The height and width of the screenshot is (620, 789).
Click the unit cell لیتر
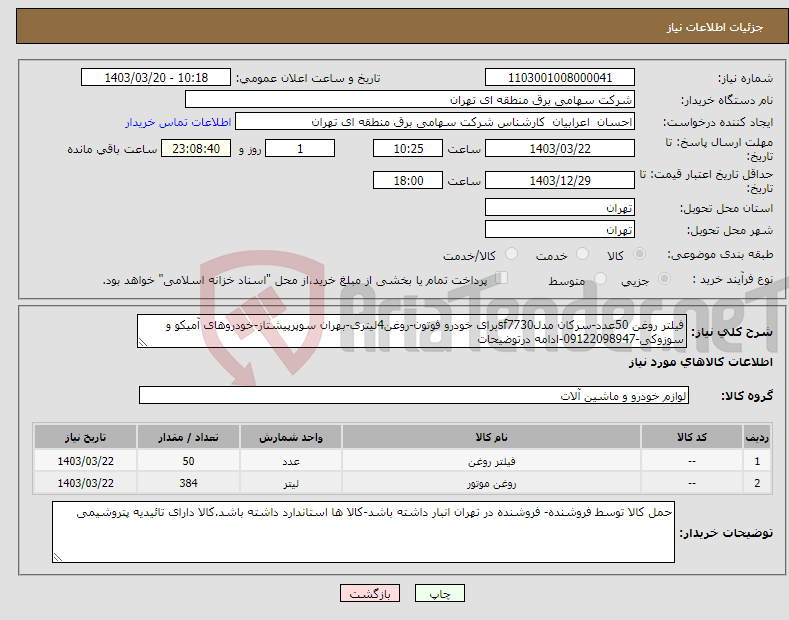pyautogui.click(x=291, y=483)
